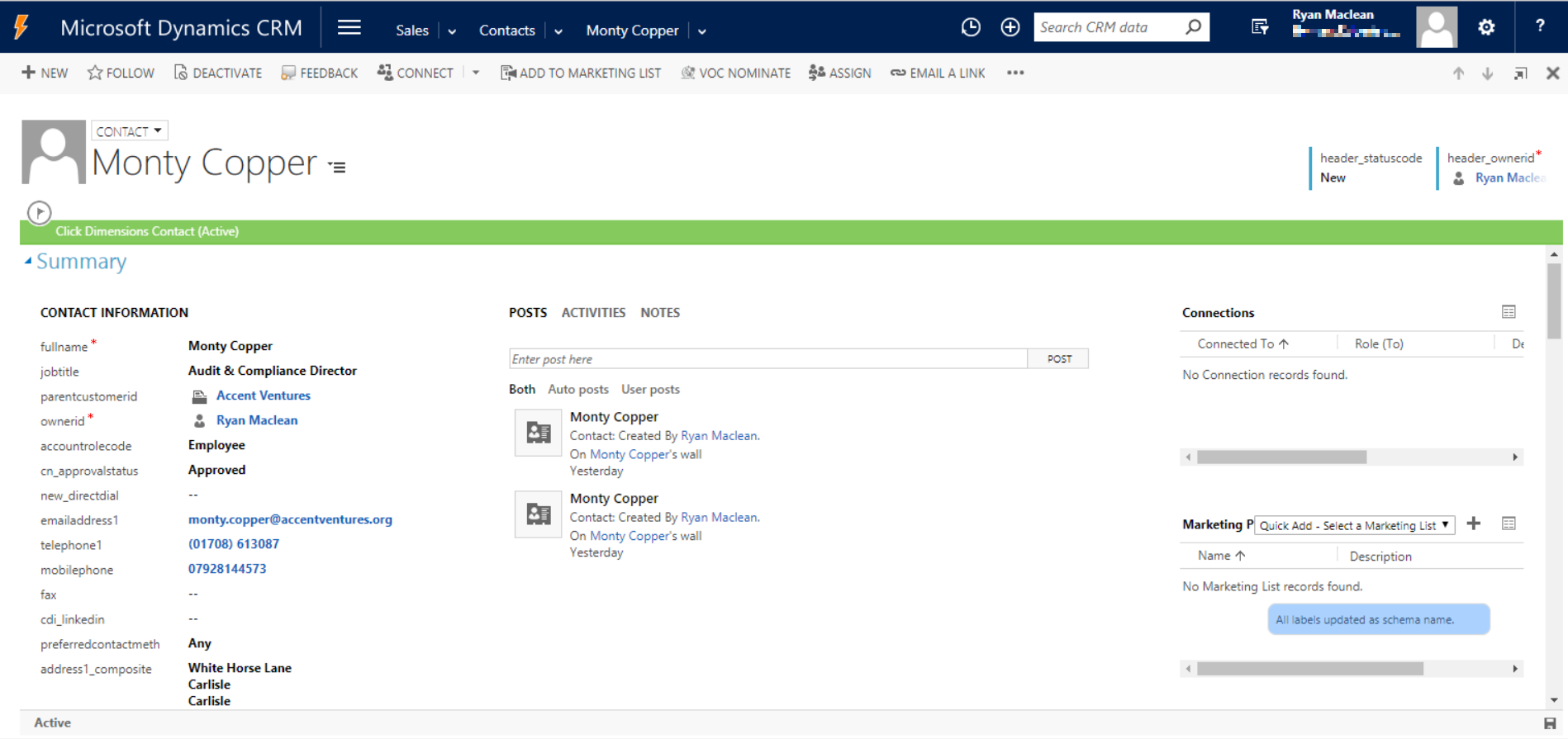Open the recently viewed items clock icon
Viewport: 1568px width, 739px height.
(971, 27)
